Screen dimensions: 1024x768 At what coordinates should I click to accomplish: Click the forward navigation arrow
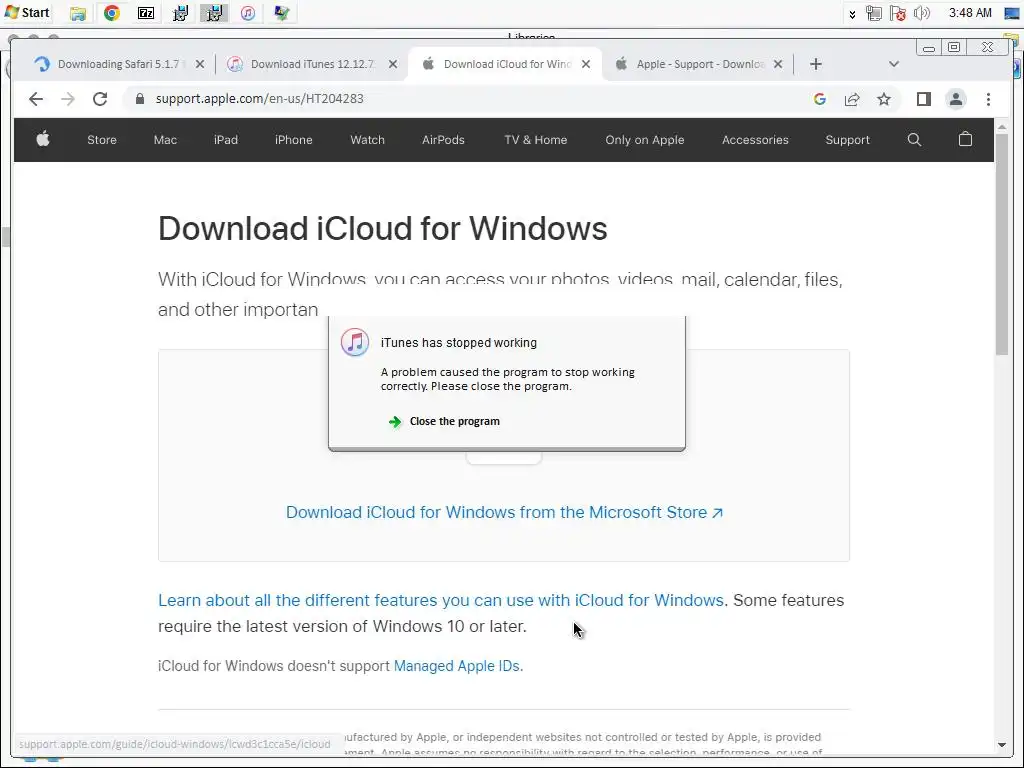pyautogui.click(x=68, y=99)
